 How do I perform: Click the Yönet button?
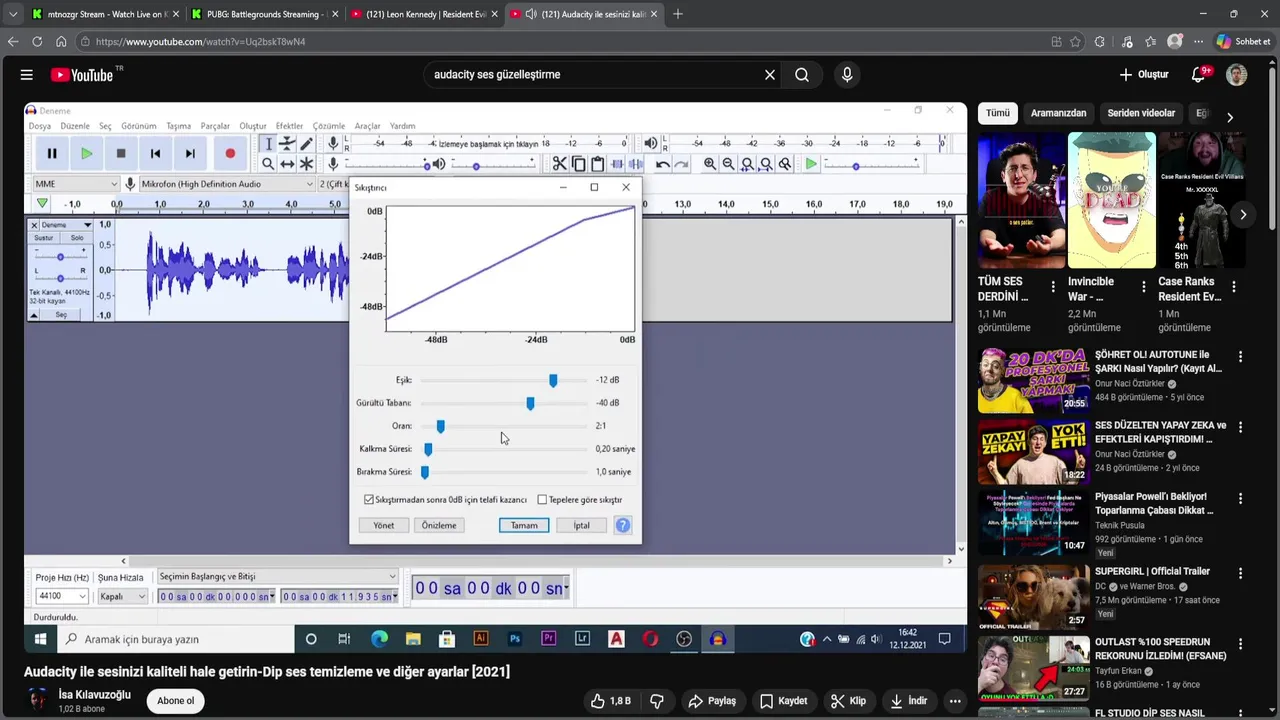pos(384,525)
